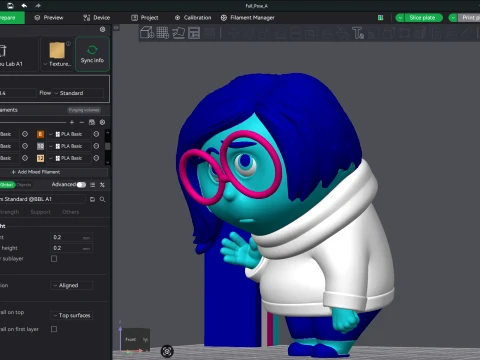
Task: Click the settings list view icon
Action: coord(93,185)
